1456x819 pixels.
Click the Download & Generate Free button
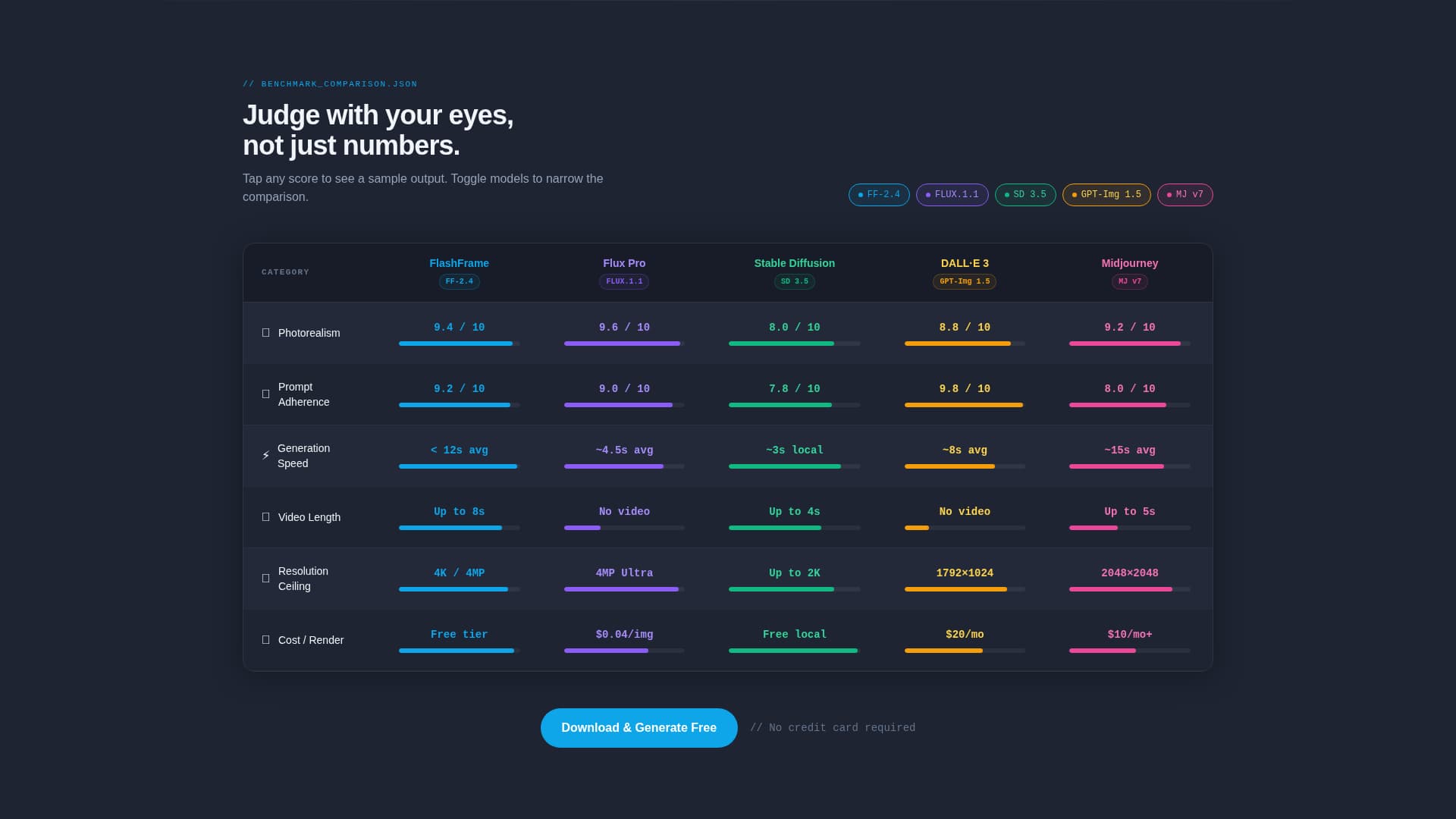tap(639, 727)
